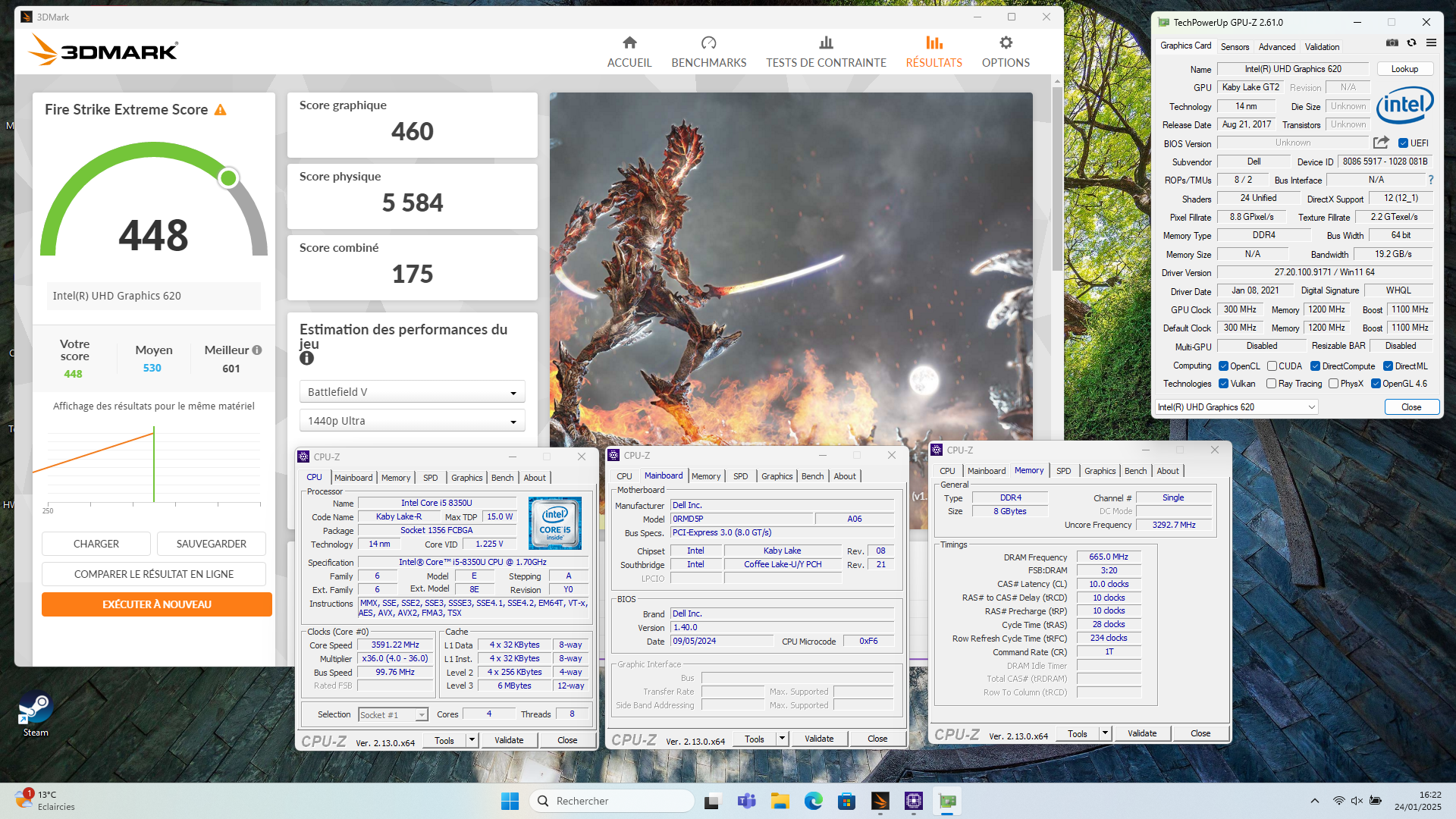Switch to GPU-Z taskbar icon
Image resolution: width=1456 pixels, height=819 pixels.
[x=947, y=801]
